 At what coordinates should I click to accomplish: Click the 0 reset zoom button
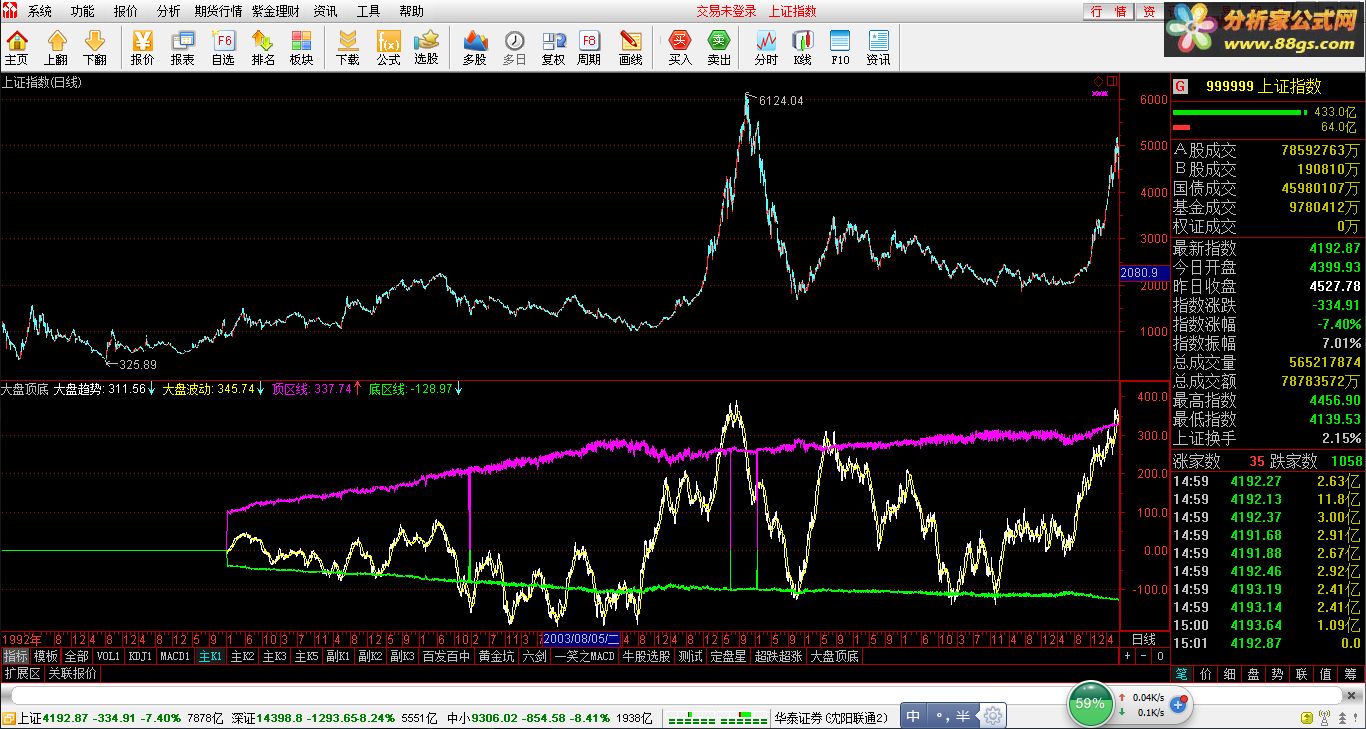tap(1160, 656)
